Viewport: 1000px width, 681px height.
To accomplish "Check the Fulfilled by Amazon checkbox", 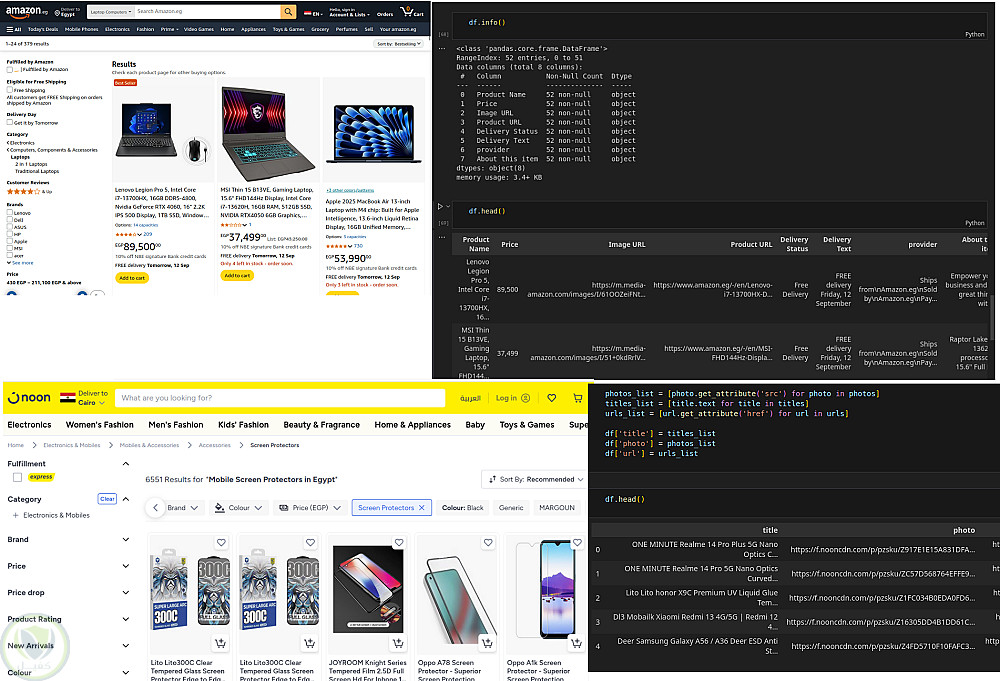I will coord(10,70).
